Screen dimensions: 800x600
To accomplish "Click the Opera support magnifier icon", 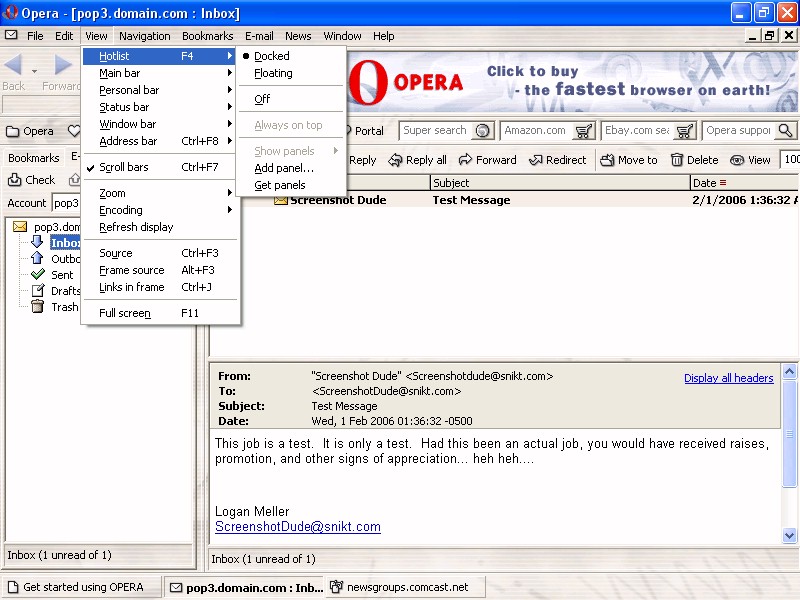I will tap(785, 131).
